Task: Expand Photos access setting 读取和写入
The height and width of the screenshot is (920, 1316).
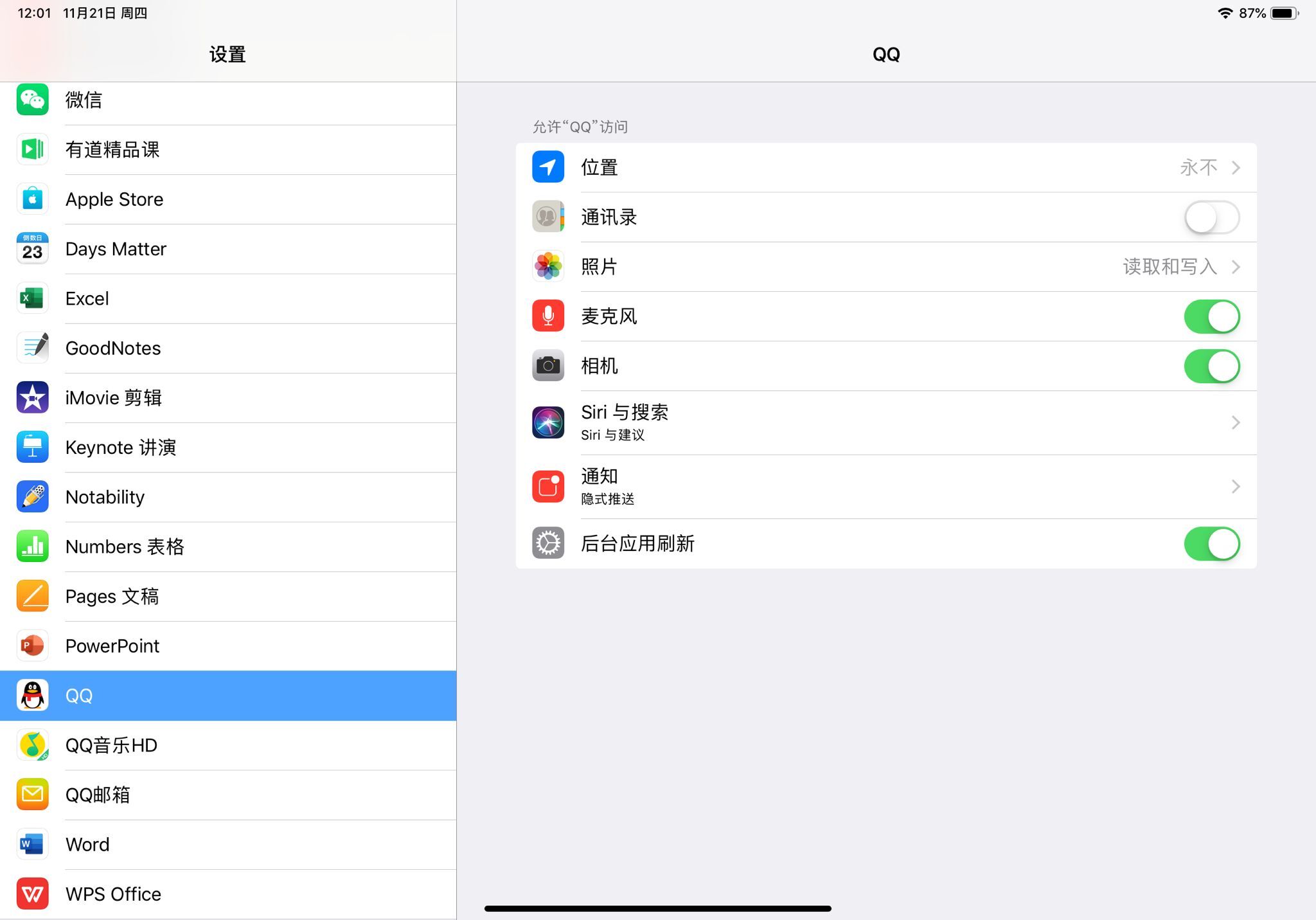Action: point(1234,267)
